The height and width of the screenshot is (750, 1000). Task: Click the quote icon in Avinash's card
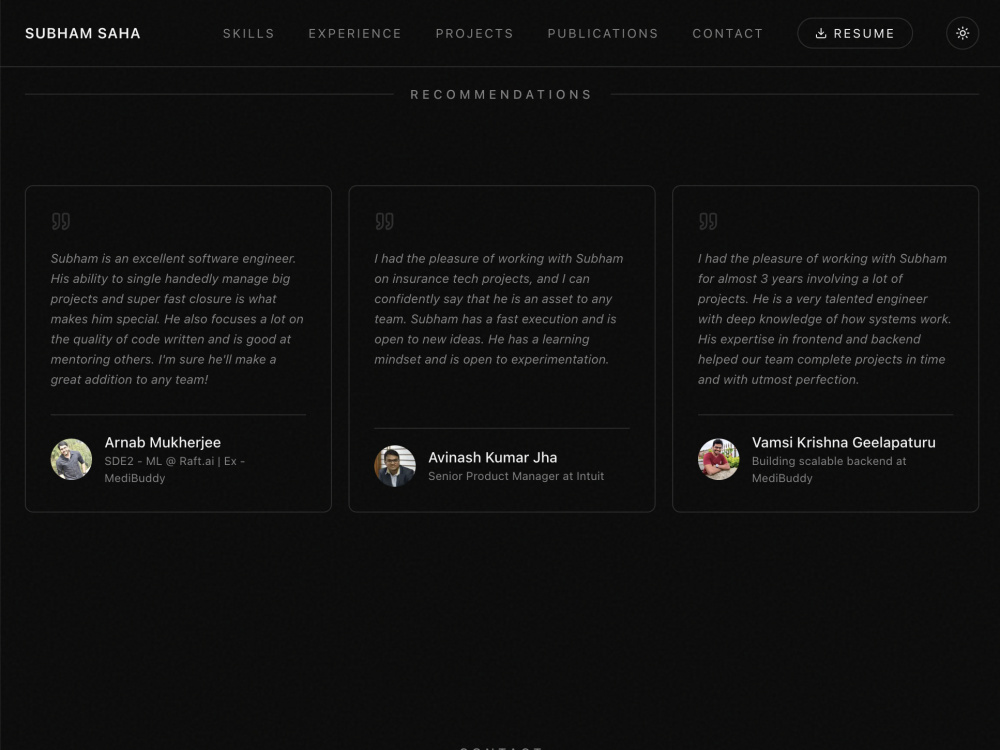point(385,221)
